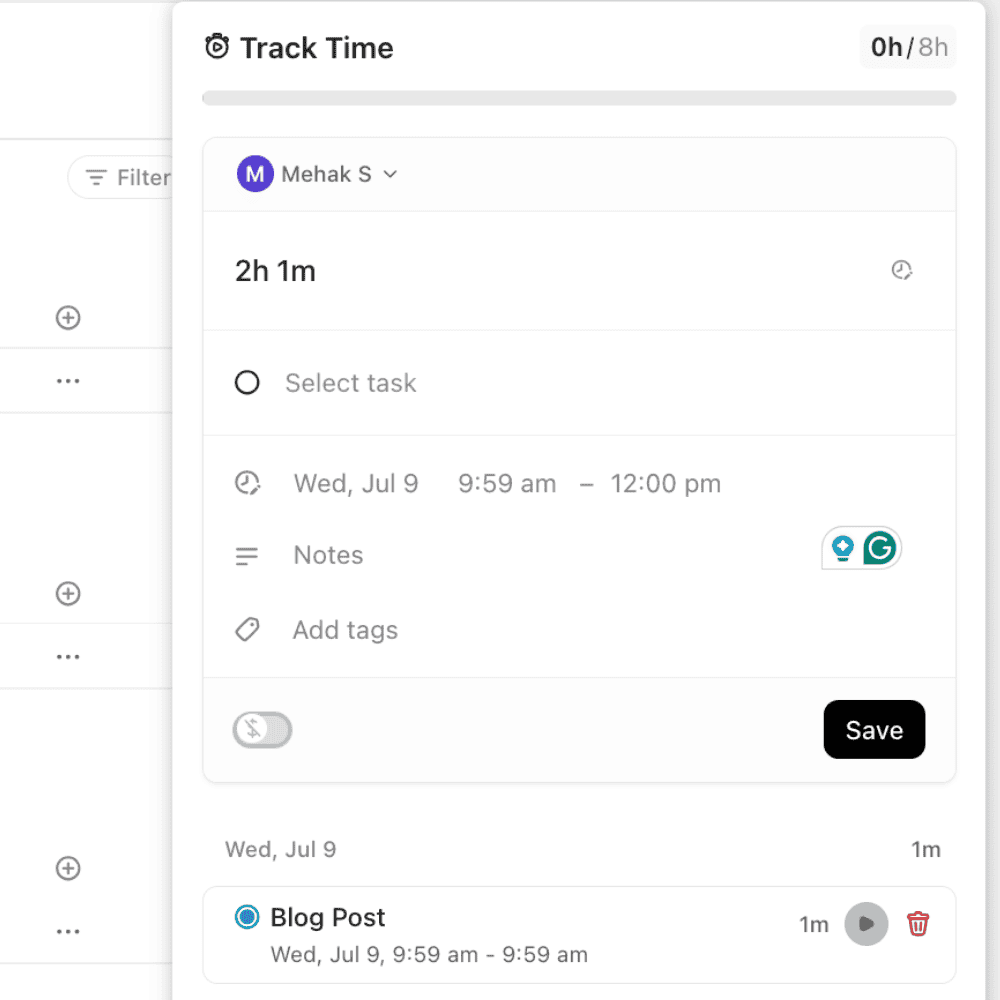Click the circle radio next to Select task
This screenshot has height=1000, width=1000.
tap(247, 383)
